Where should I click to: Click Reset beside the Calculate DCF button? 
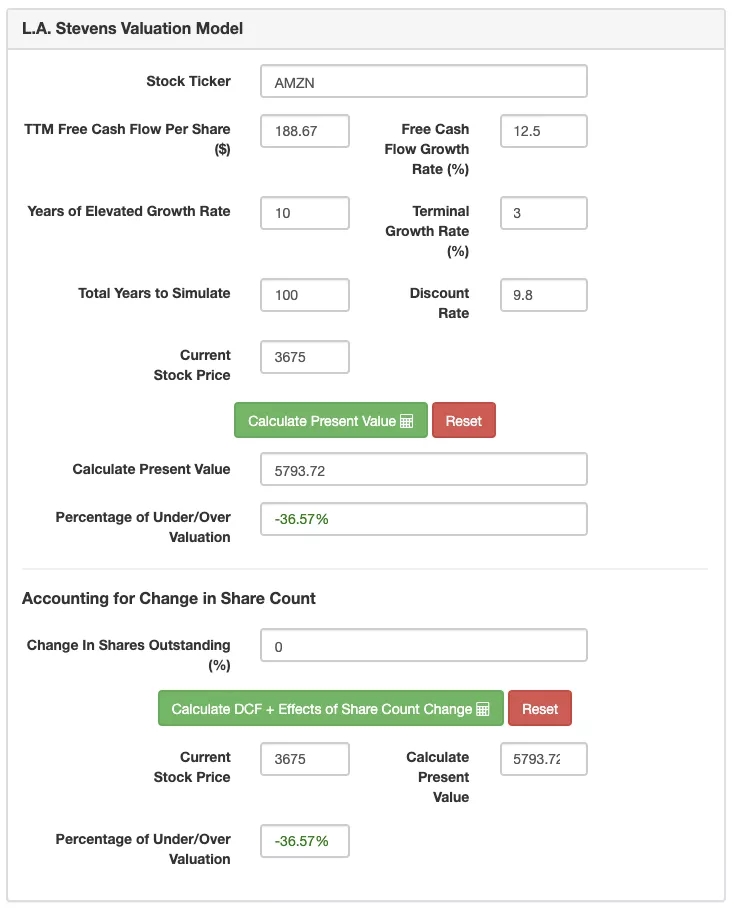tap(540, 709)
